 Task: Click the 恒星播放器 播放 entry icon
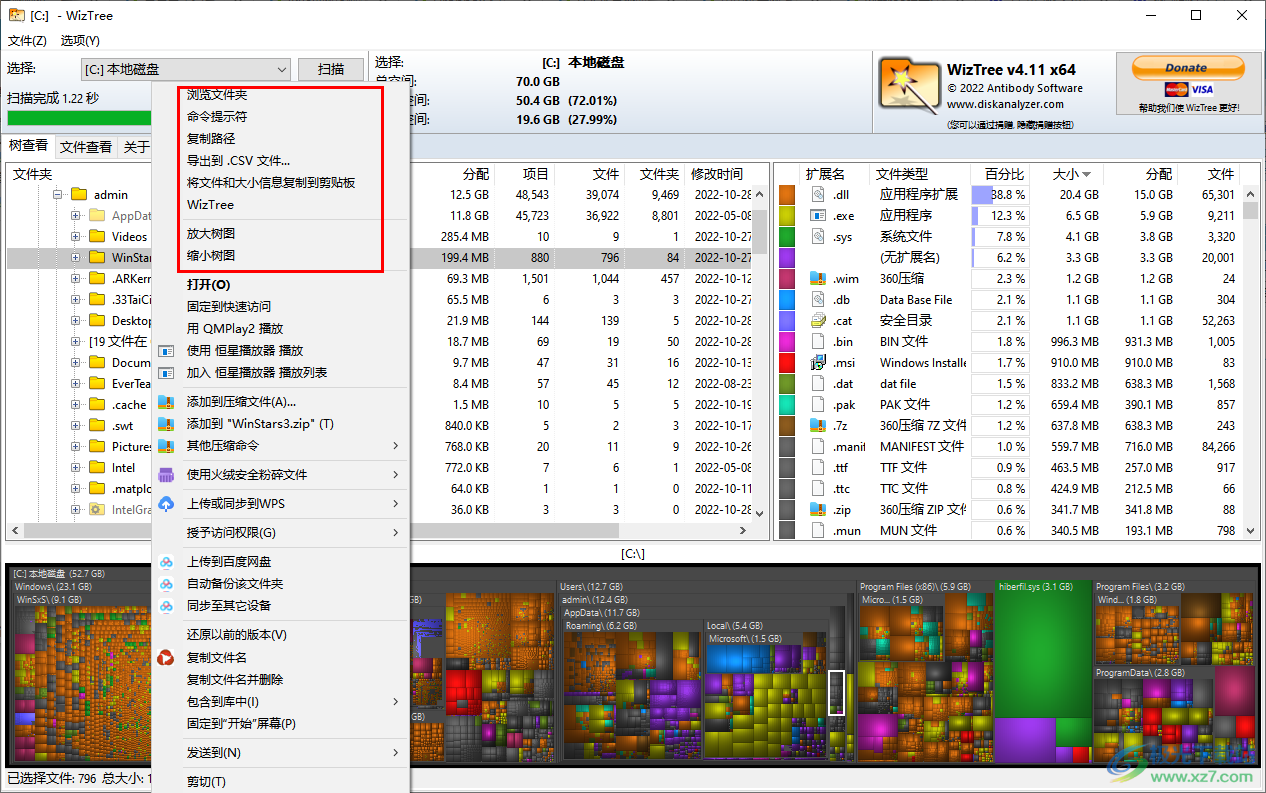click(167, 350)
